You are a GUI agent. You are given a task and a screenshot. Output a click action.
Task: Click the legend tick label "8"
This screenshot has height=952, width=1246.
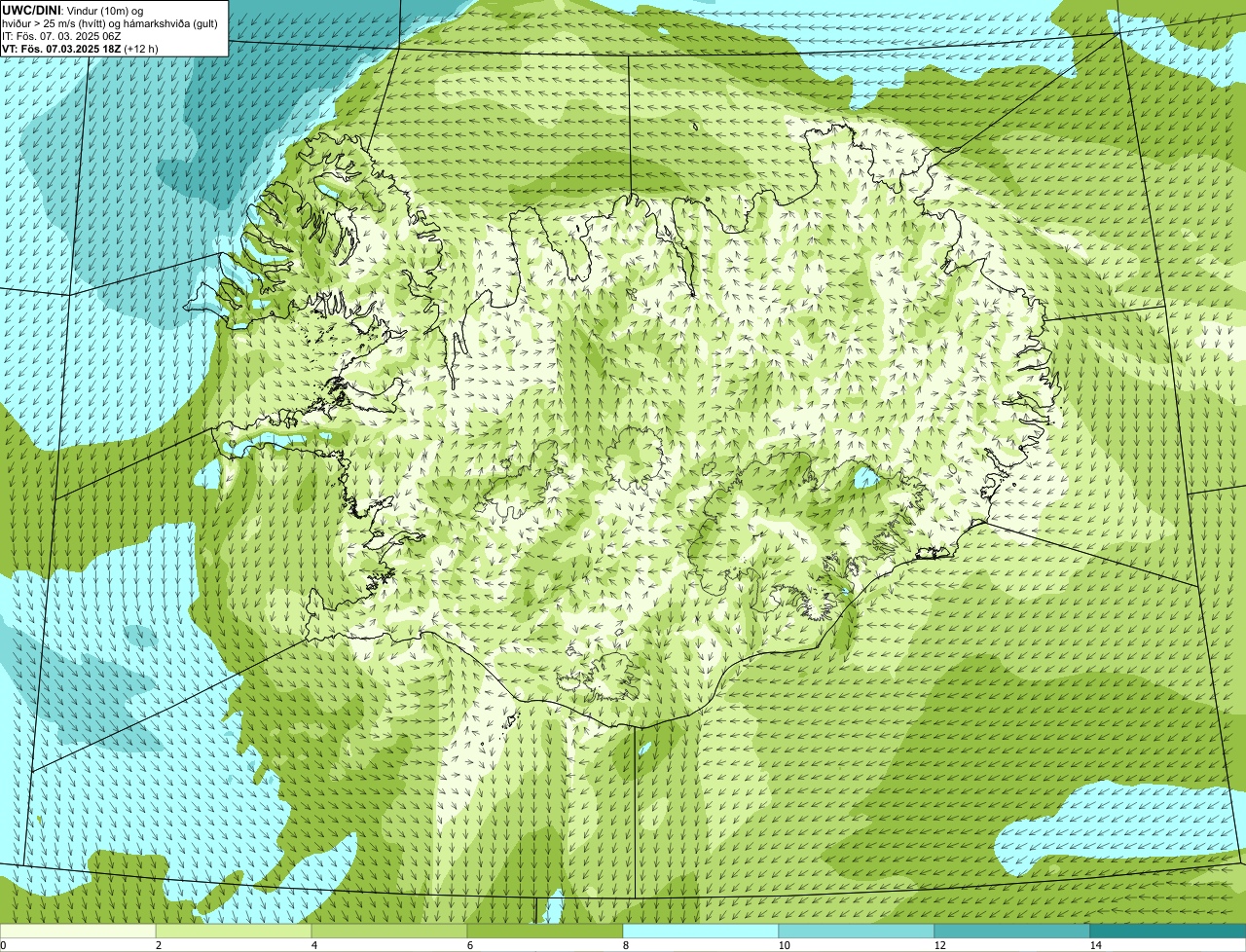[624, 945]
